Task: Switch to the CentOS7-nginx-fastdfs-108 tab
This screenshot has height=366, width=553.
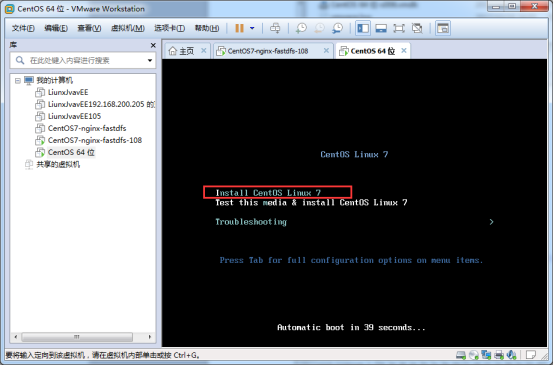Action: (268, 51)
